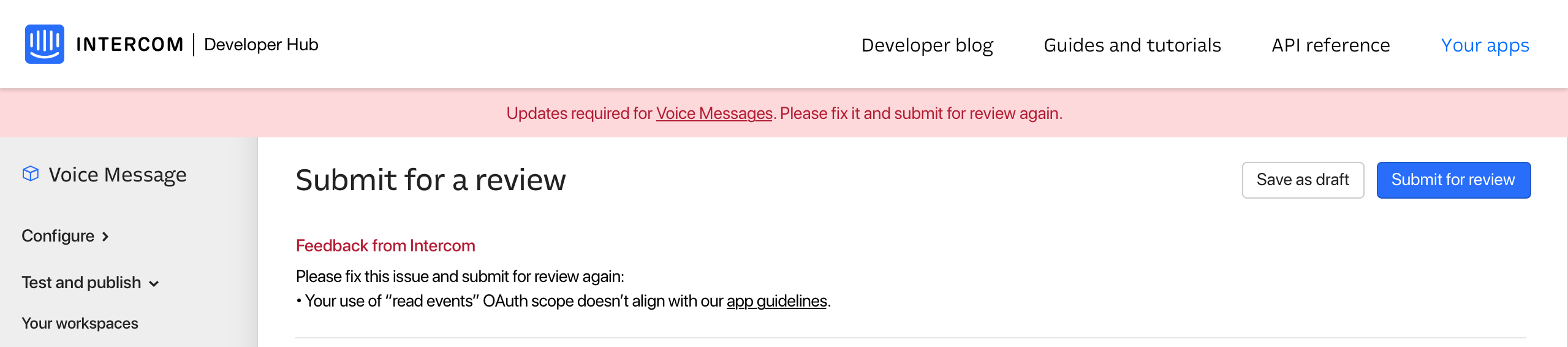The image size is (1568, 347).
Task: Expand the Configure chevron arrow
Action: [x=105, y=237]
